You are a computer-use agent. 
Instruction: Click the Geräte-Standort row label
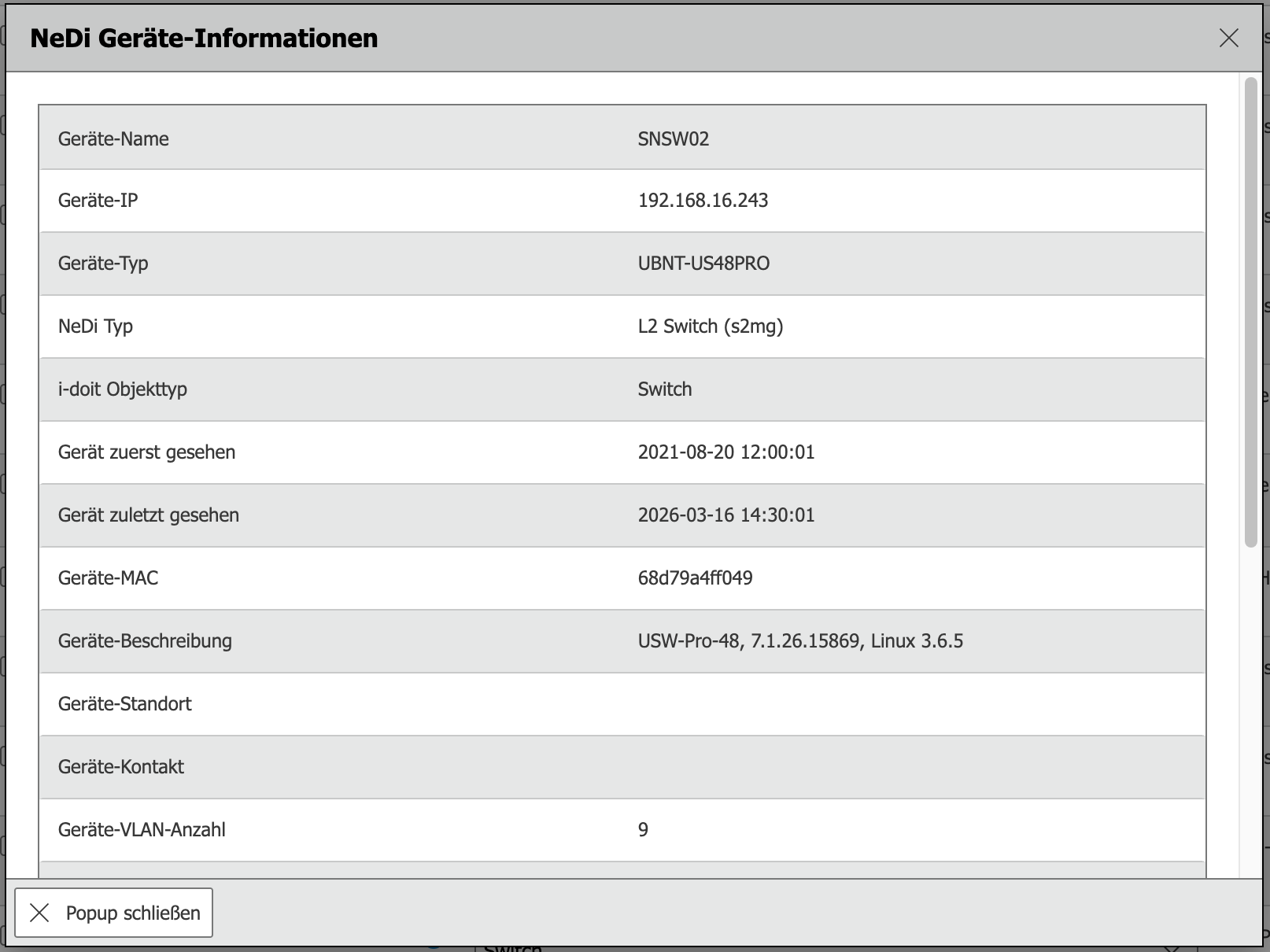pos(124,704)
